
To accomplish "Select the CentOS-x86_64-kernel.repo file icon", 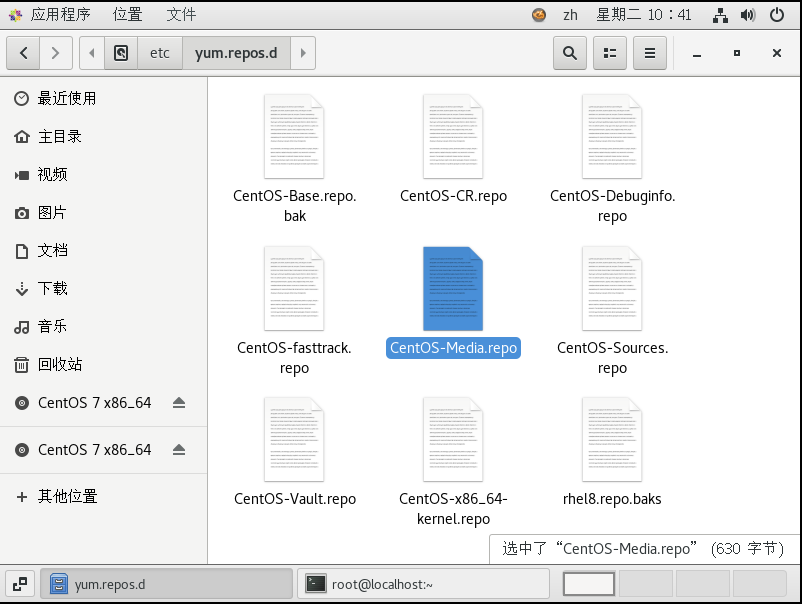I will pos(453,439).
